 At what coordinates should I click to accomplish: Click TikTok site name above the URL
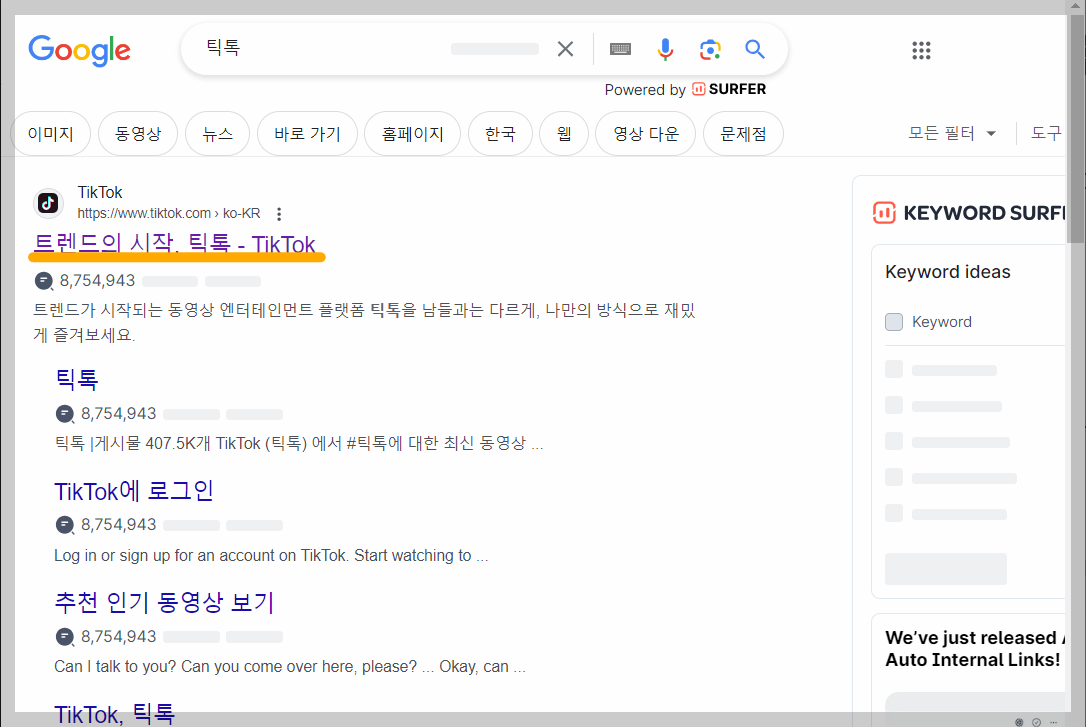tap(100, 192)
